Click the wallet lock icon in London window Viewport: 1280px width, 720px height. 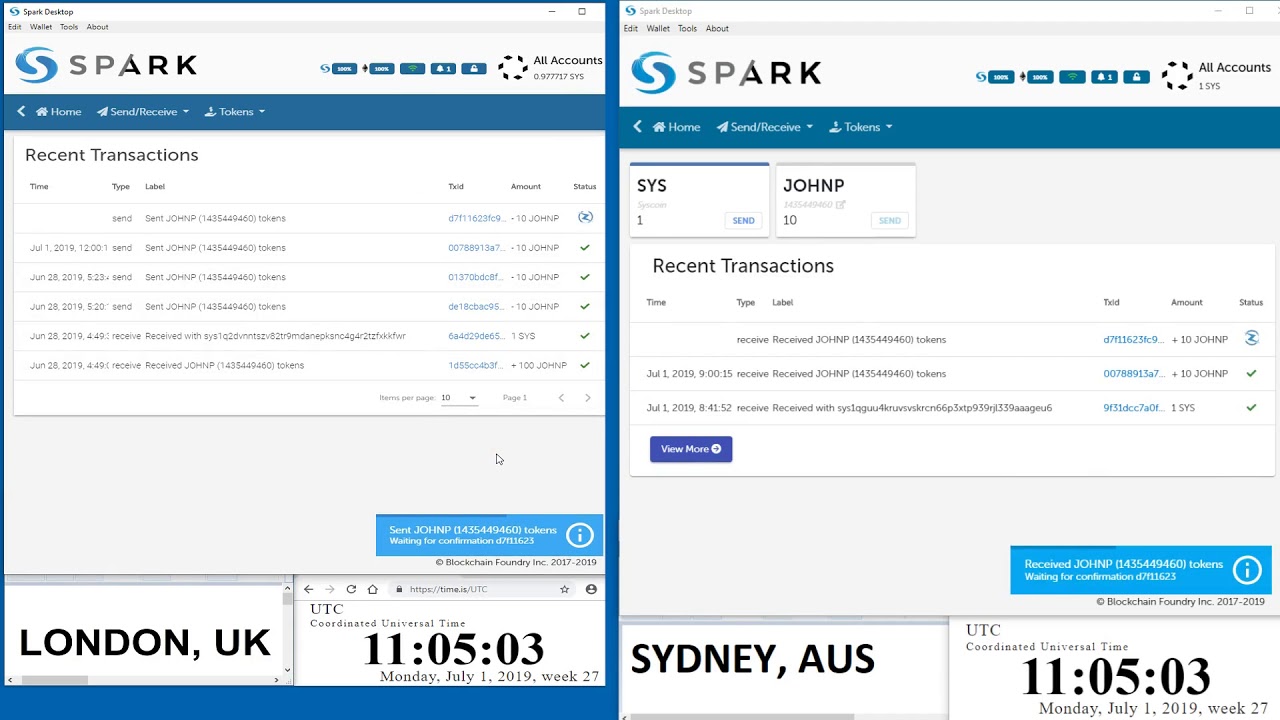474,69
